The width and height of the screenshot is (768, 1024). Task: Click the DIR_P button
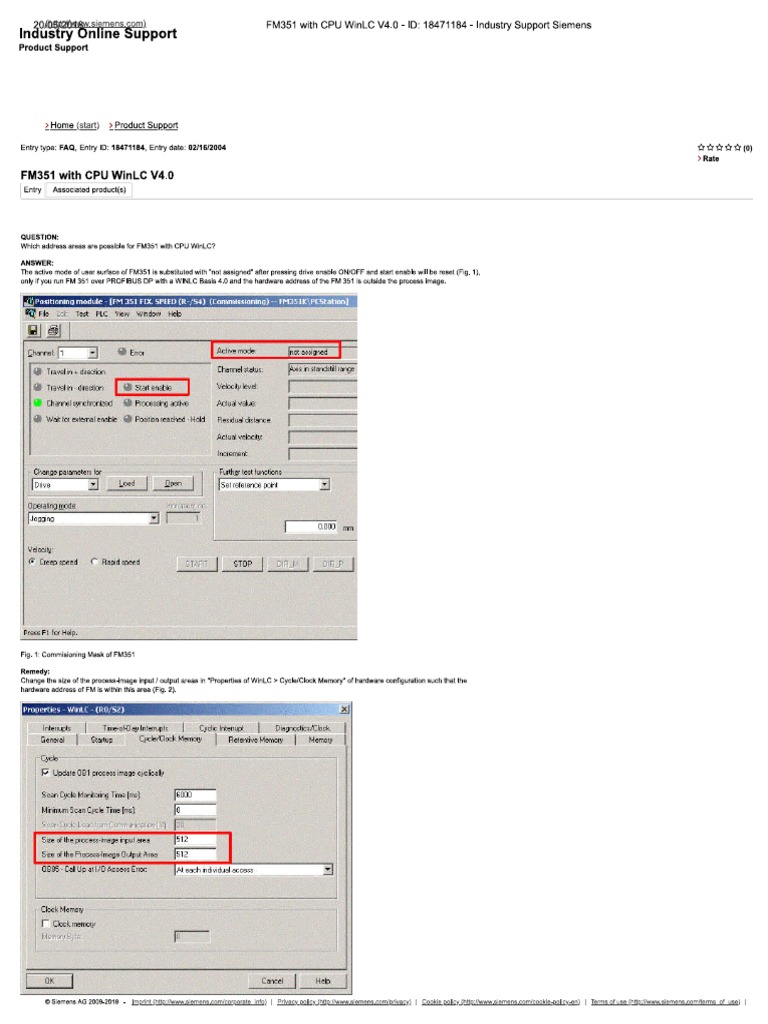333,564
